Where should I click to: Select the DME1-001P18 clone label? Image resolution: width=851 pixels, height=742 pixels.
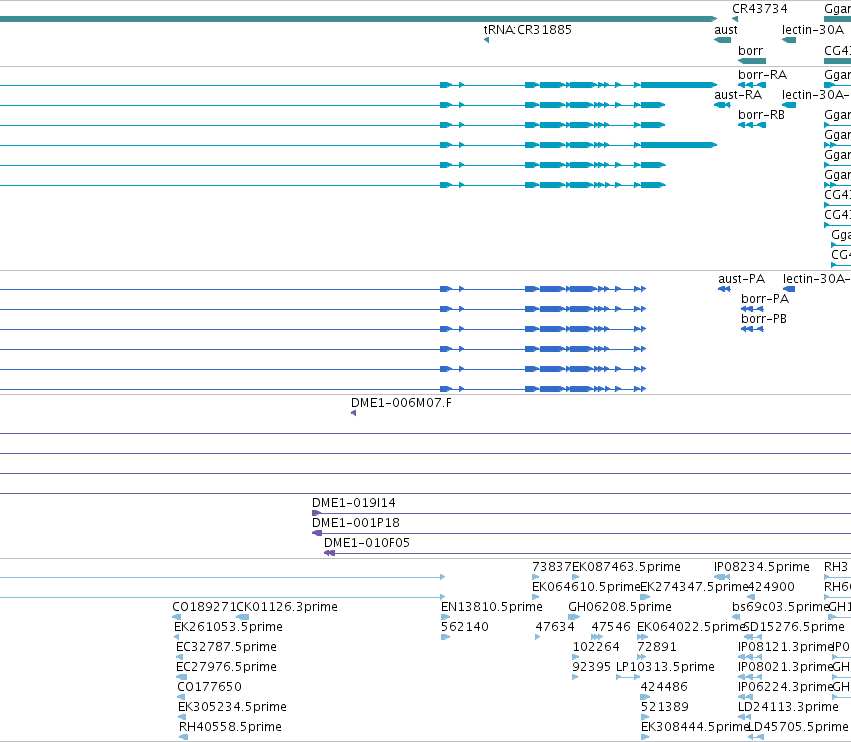(355, 523)
